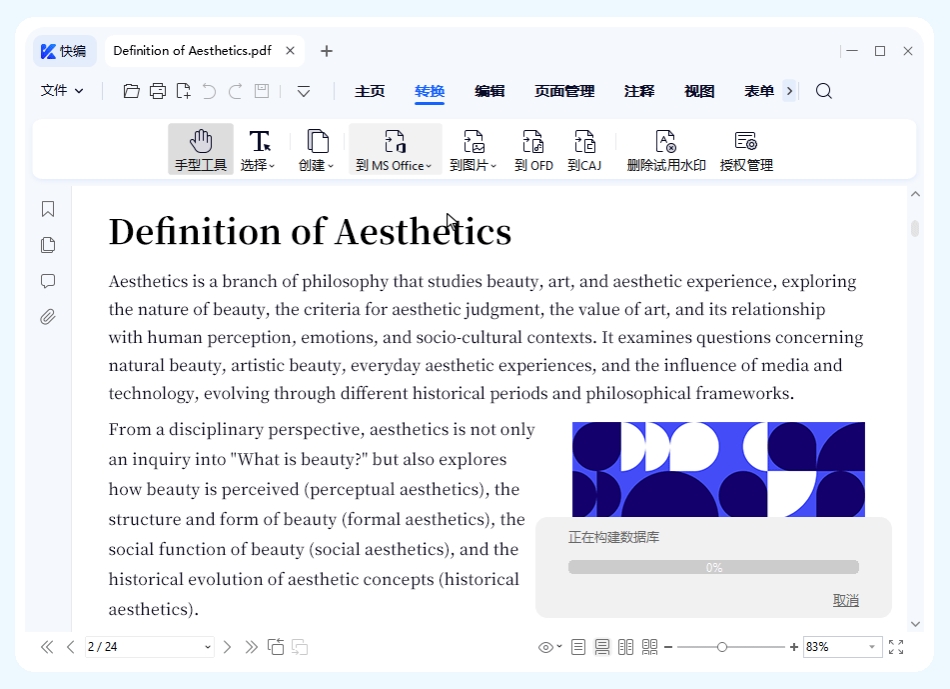Switch to two-page side-by-side view
This screenshot has height=689, width=950.
[626, 647]
